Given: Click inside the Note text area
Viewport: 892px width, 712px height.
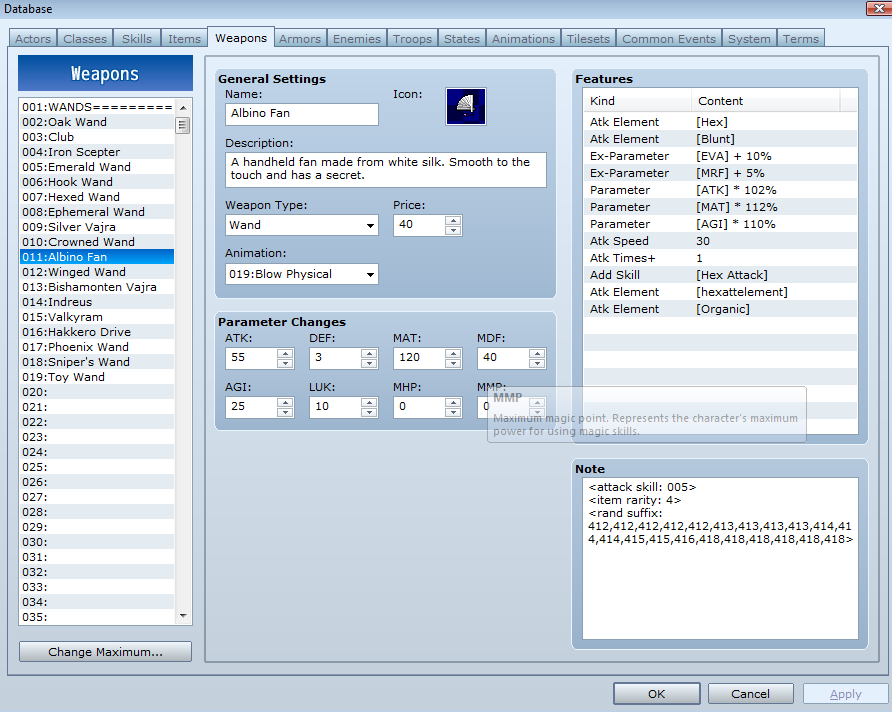Looking at the screenshot, I should [x=720, y=558].
